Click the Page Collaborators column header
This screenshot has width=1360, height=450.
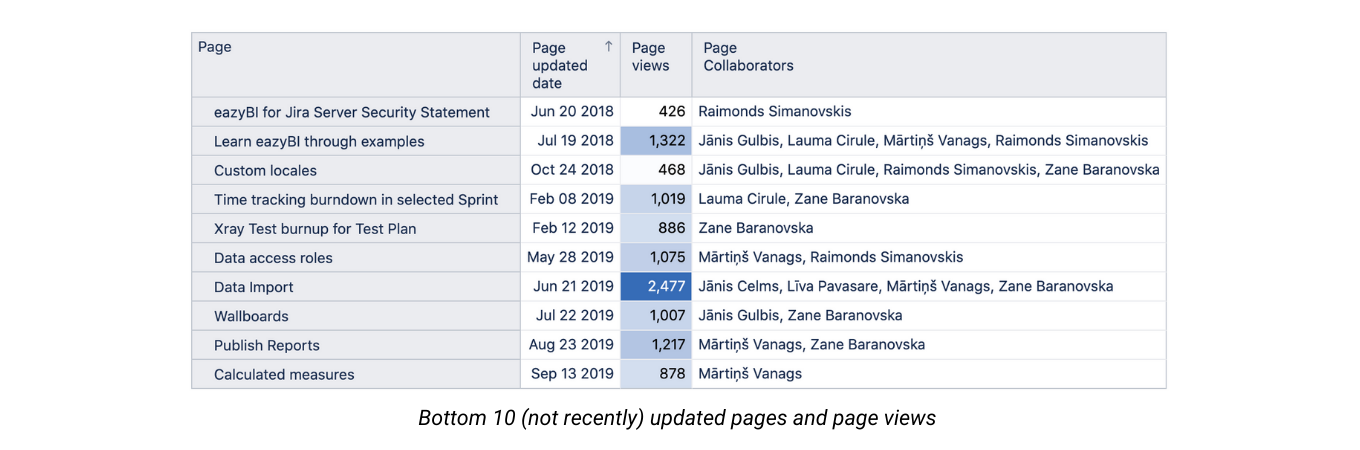click(748, 56)
